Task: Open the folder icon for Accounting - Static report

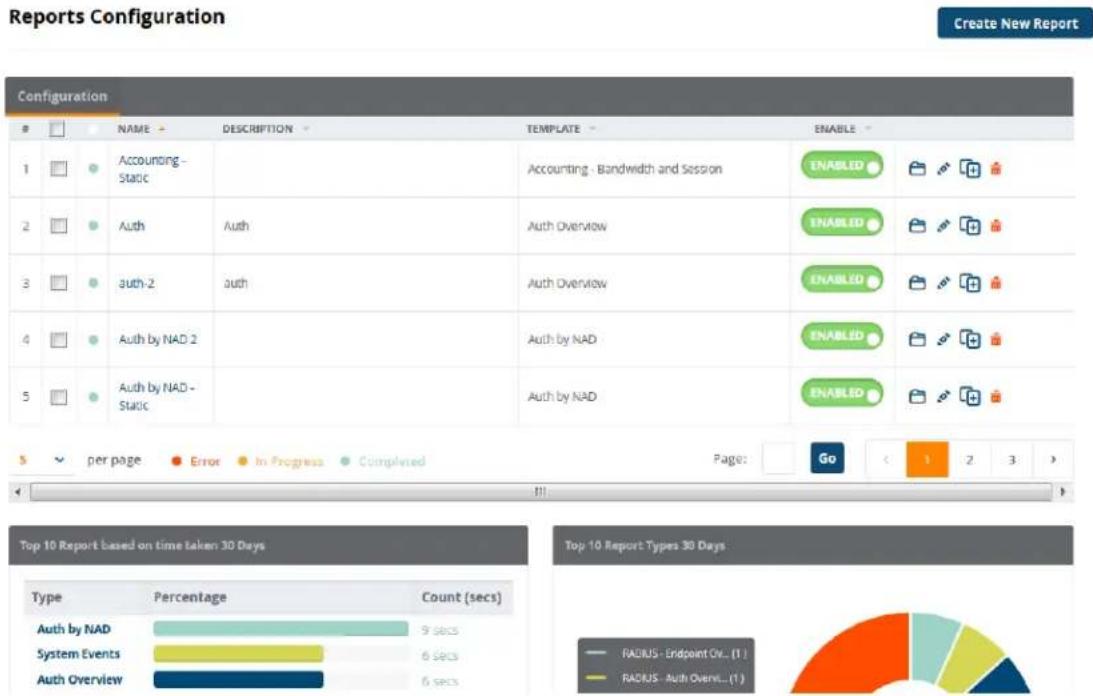Action: (x=917, y=169)
